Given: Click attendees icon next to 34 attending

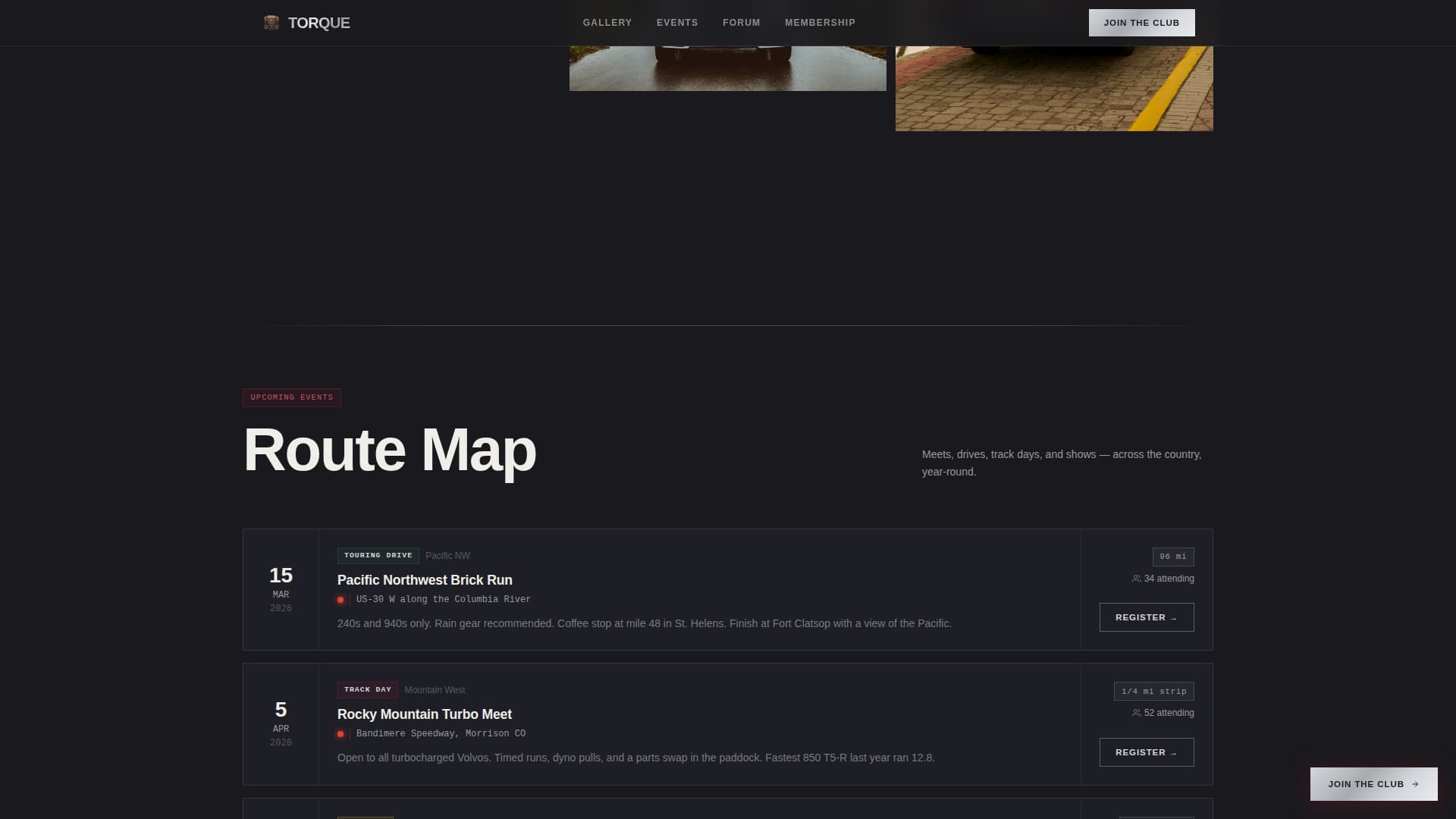Looking at the screenshot, I should click(x=1136, y=579).
